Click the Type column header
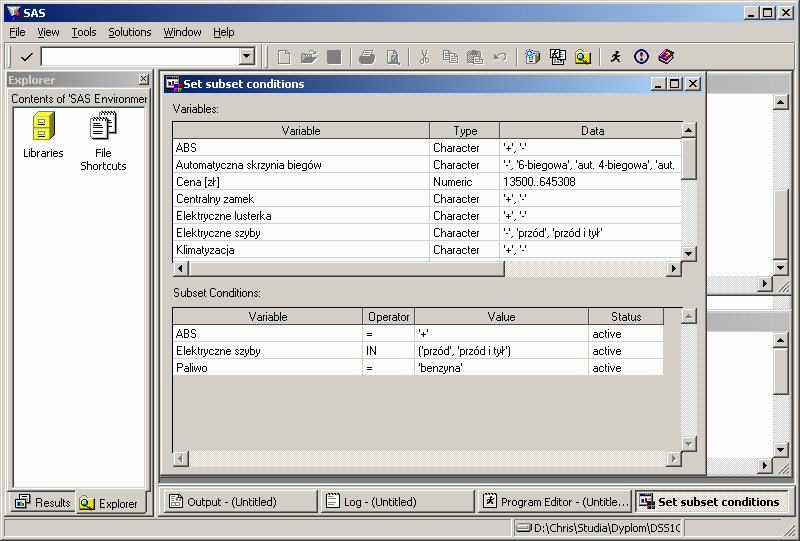 point(465,131)
